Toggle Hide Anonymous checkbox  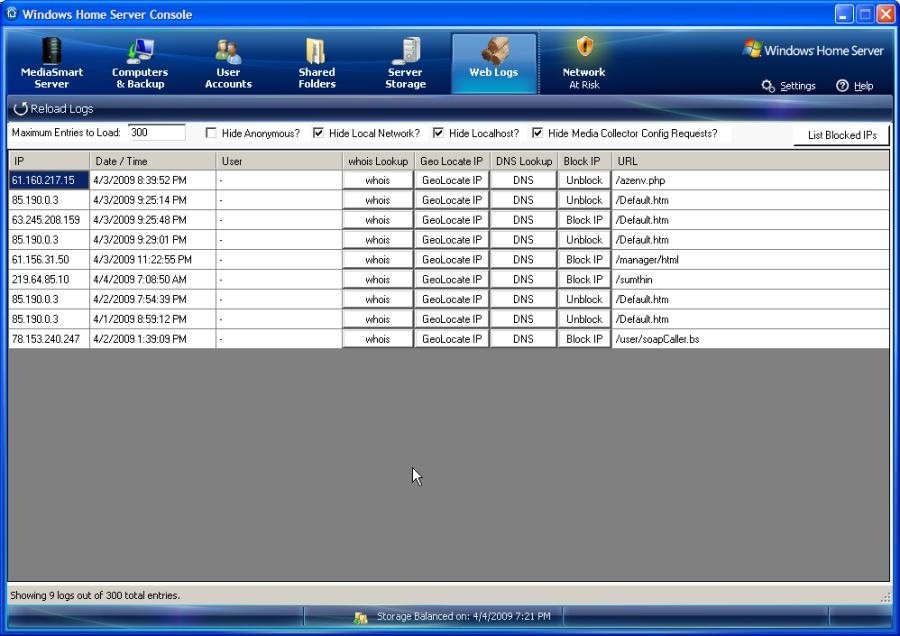click(211, 133)
